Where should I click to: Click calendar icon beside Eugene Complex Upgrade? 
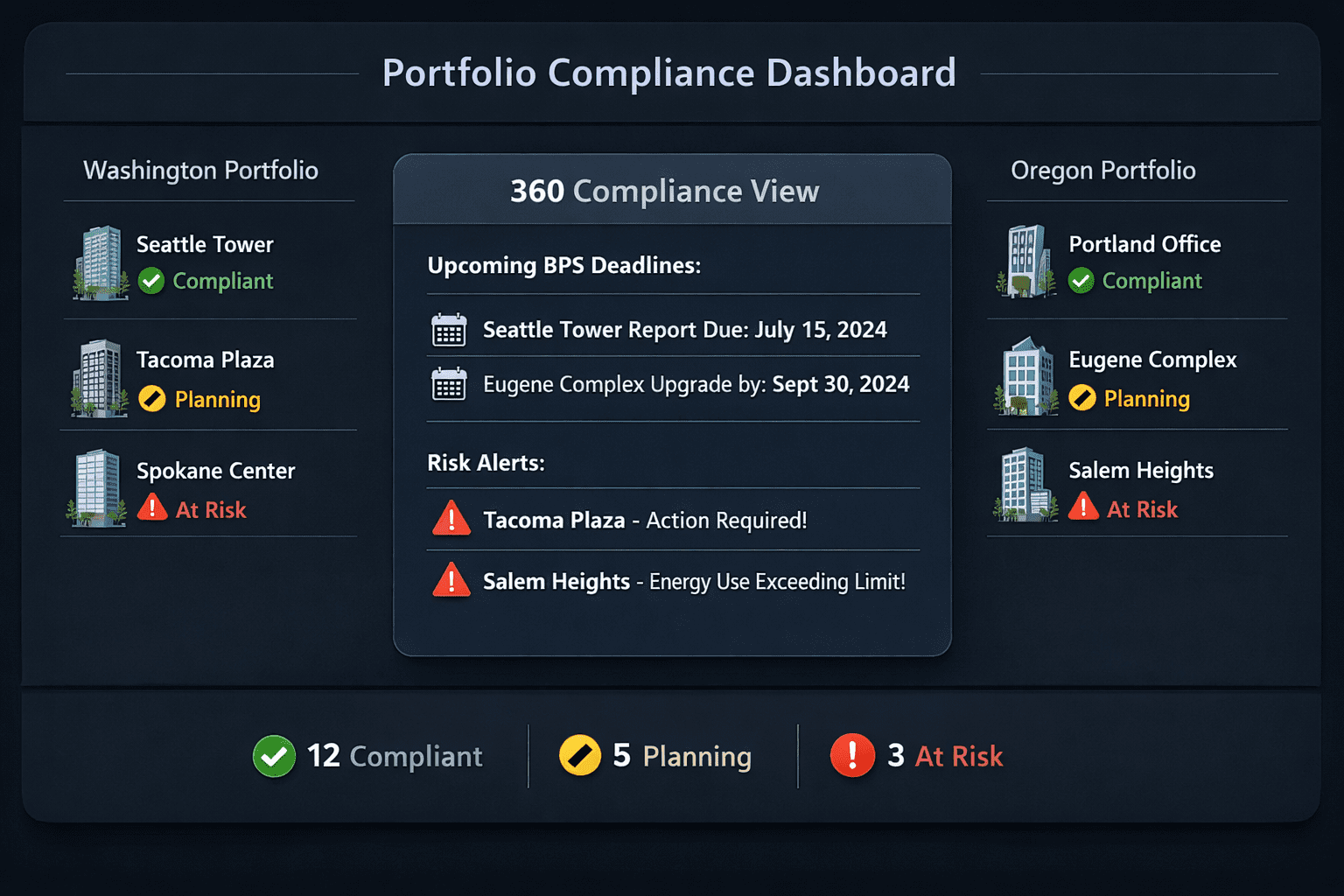tap(449, 384)
